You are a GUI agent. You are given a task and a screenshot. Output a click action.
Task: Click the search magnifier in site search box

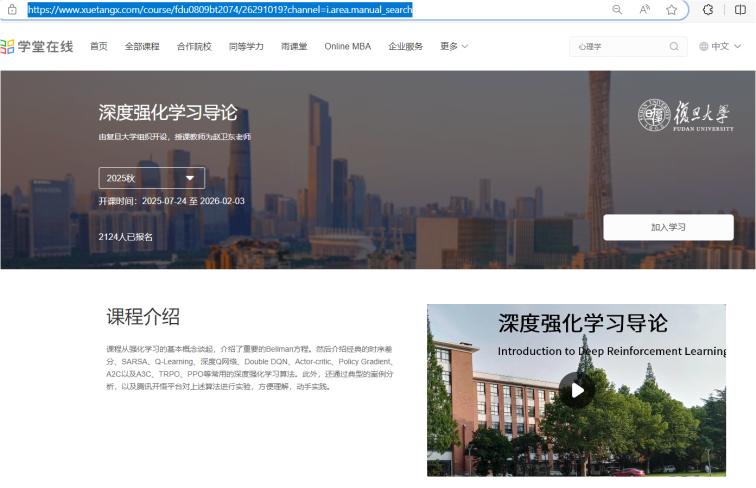coord(674,46)
